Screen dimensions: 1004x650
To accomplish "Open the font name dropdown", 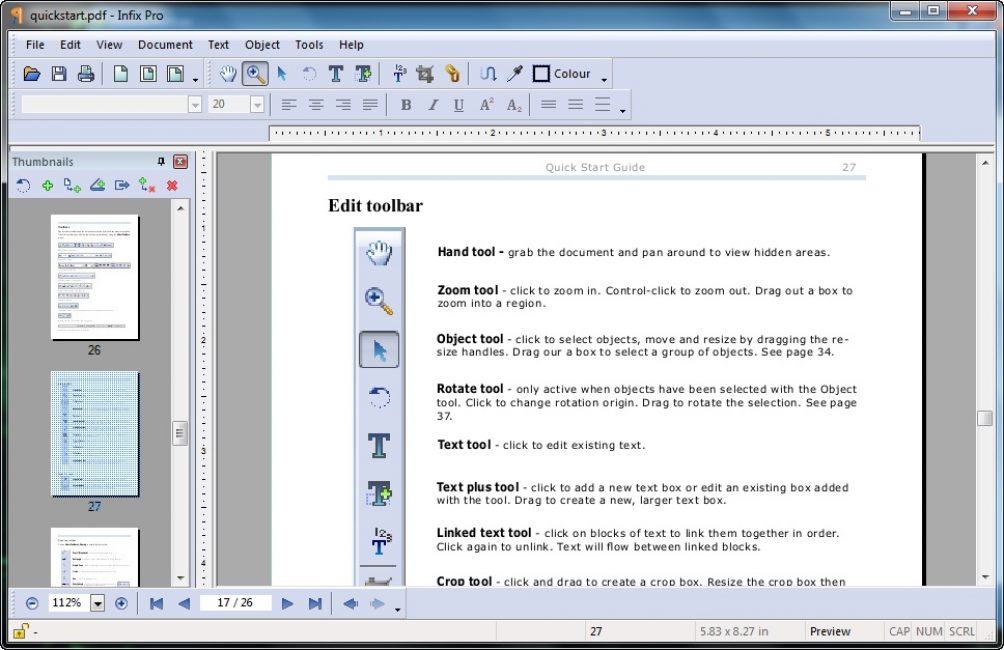I will (195, 104).
